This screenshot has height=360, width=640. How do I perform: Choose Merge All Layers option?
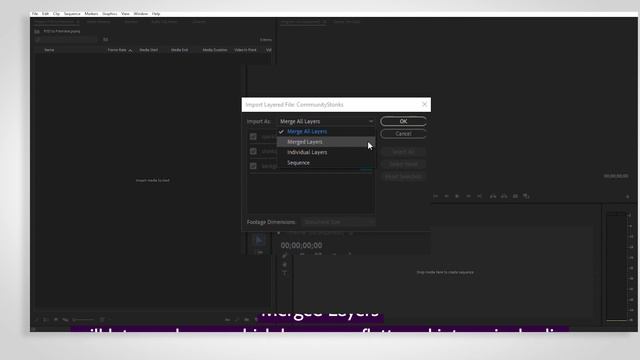point(326,131)
